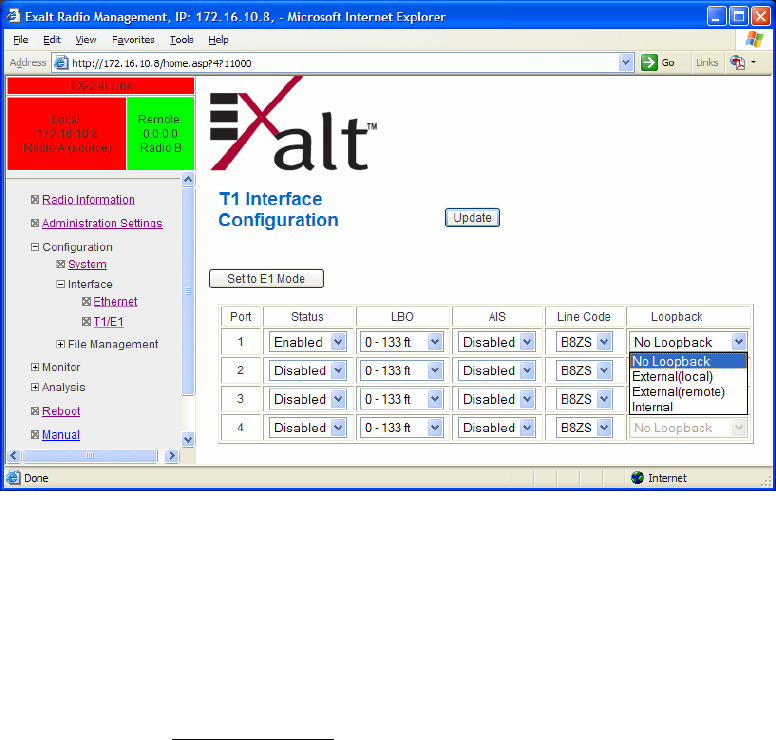Open the Ethernet interface link

click(115, 301)
